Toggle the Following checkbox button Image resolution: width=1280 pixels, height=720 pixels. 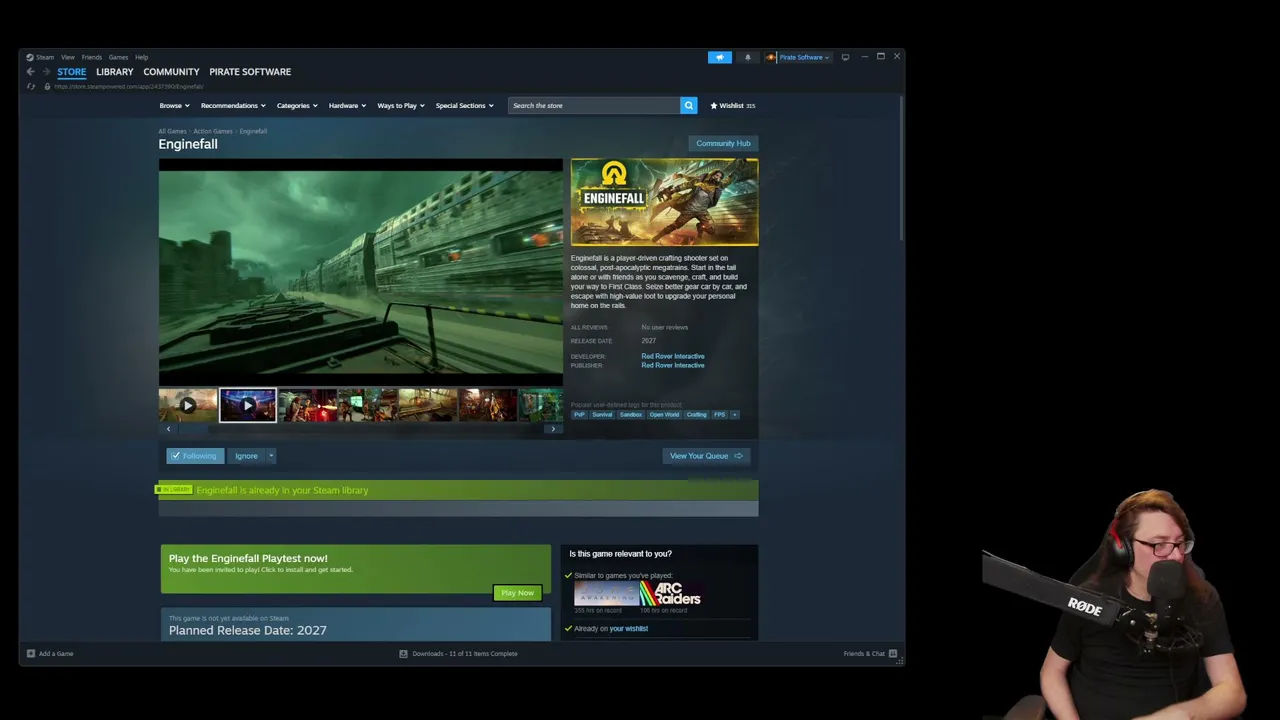[195, 456]
